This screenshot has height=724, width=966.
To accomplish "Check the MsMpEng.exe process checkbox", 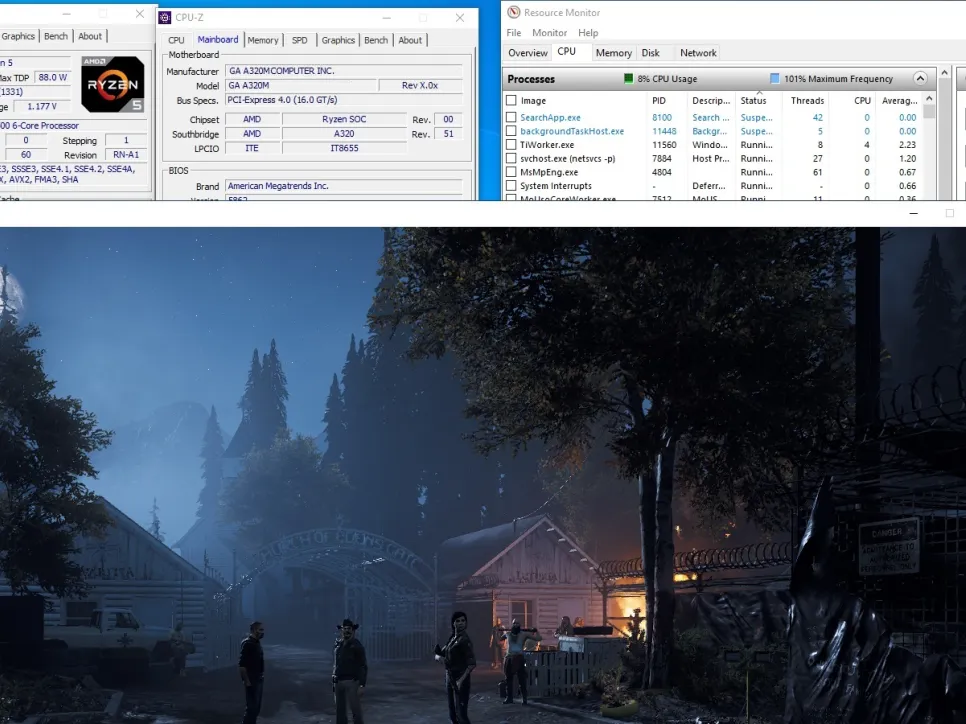I will [511, 172].
